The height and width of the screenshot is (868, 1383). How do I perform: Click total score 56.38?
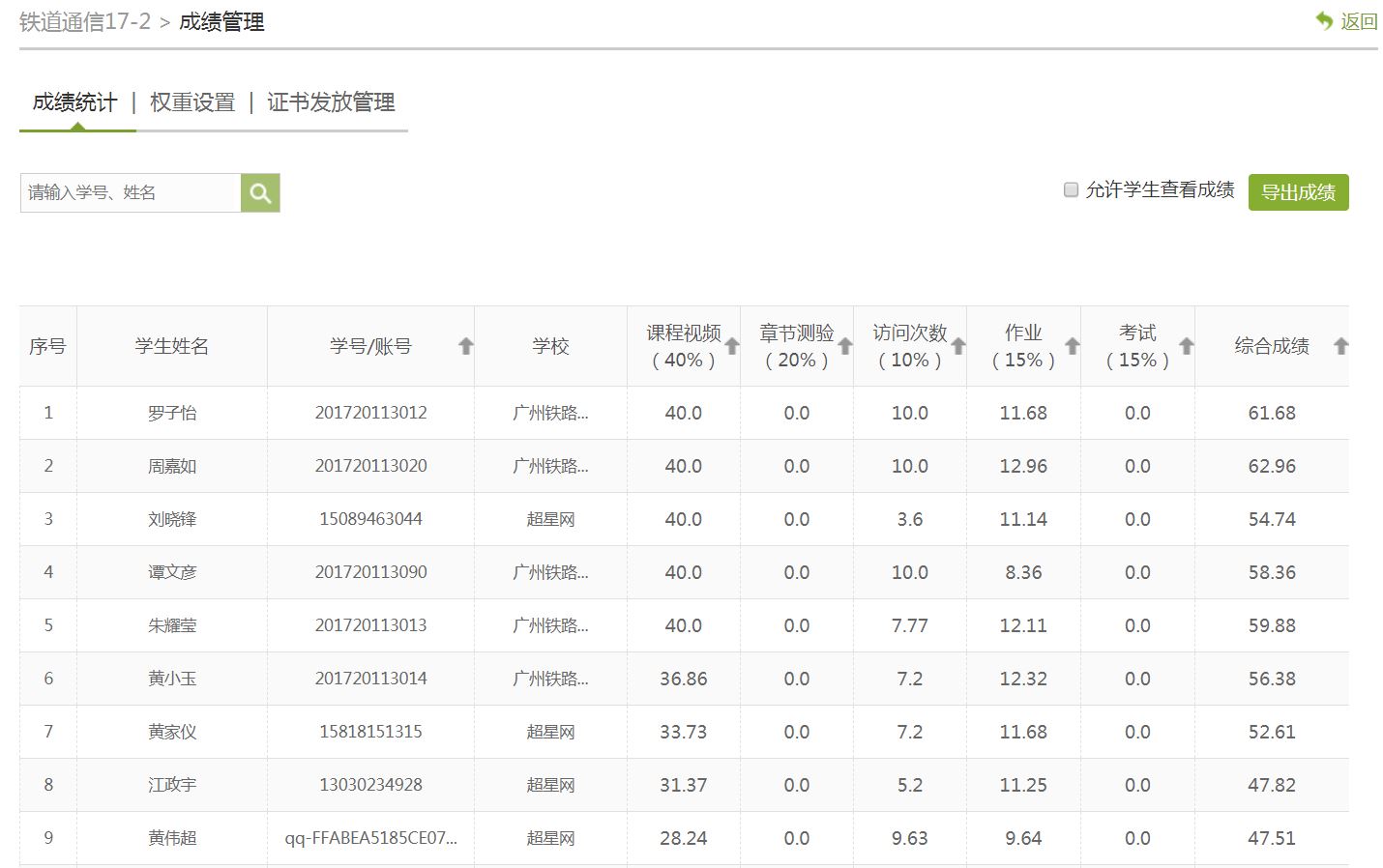(x=1272, y=679)
